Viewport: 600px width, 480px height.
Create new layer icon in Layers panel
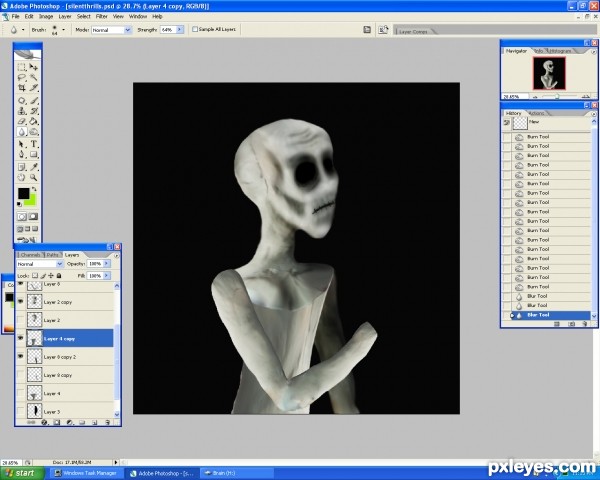pos(95,423)
